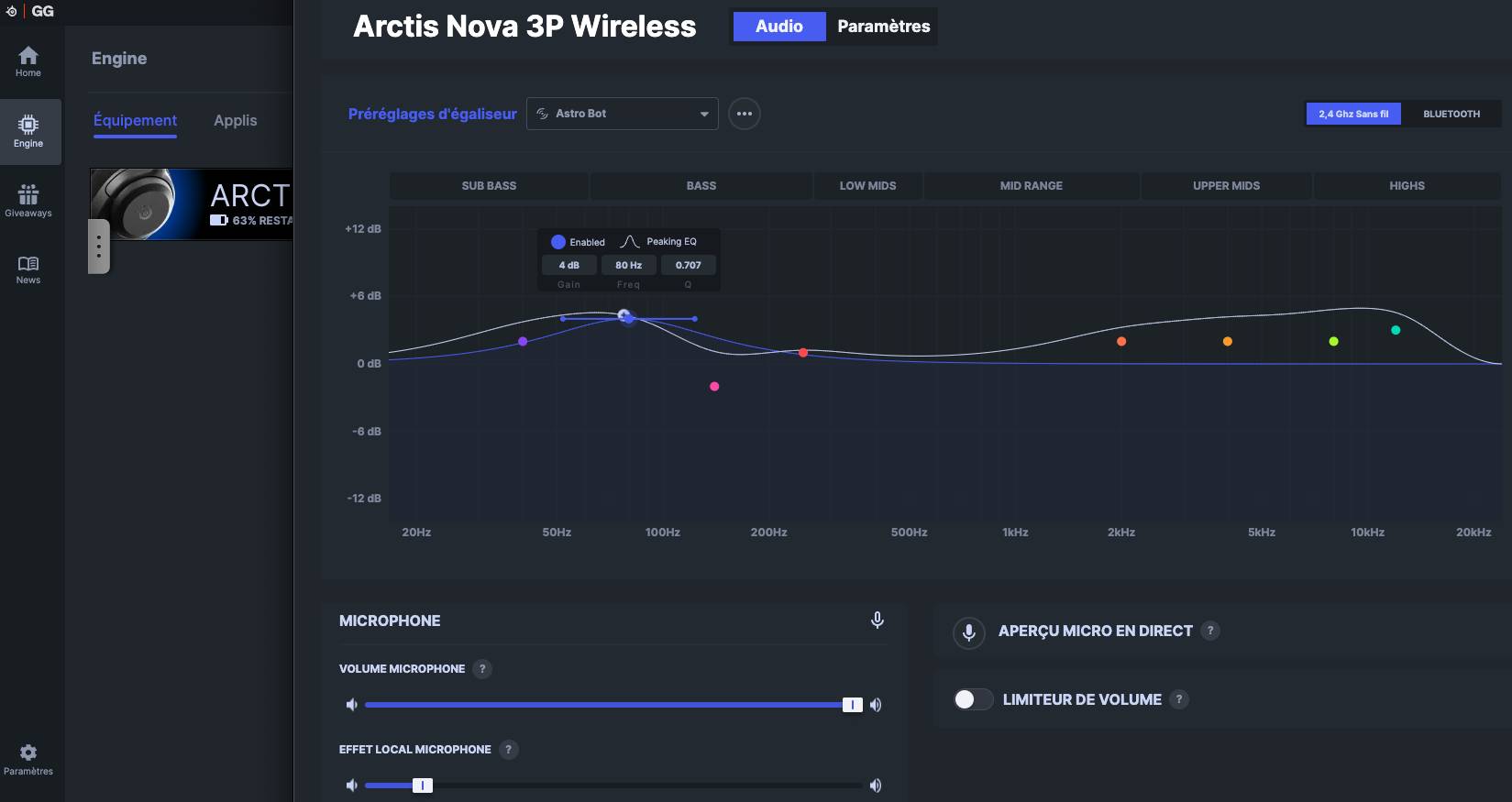Switch to 2,4 Ghz Sans fil mode

pos(1352,114)
